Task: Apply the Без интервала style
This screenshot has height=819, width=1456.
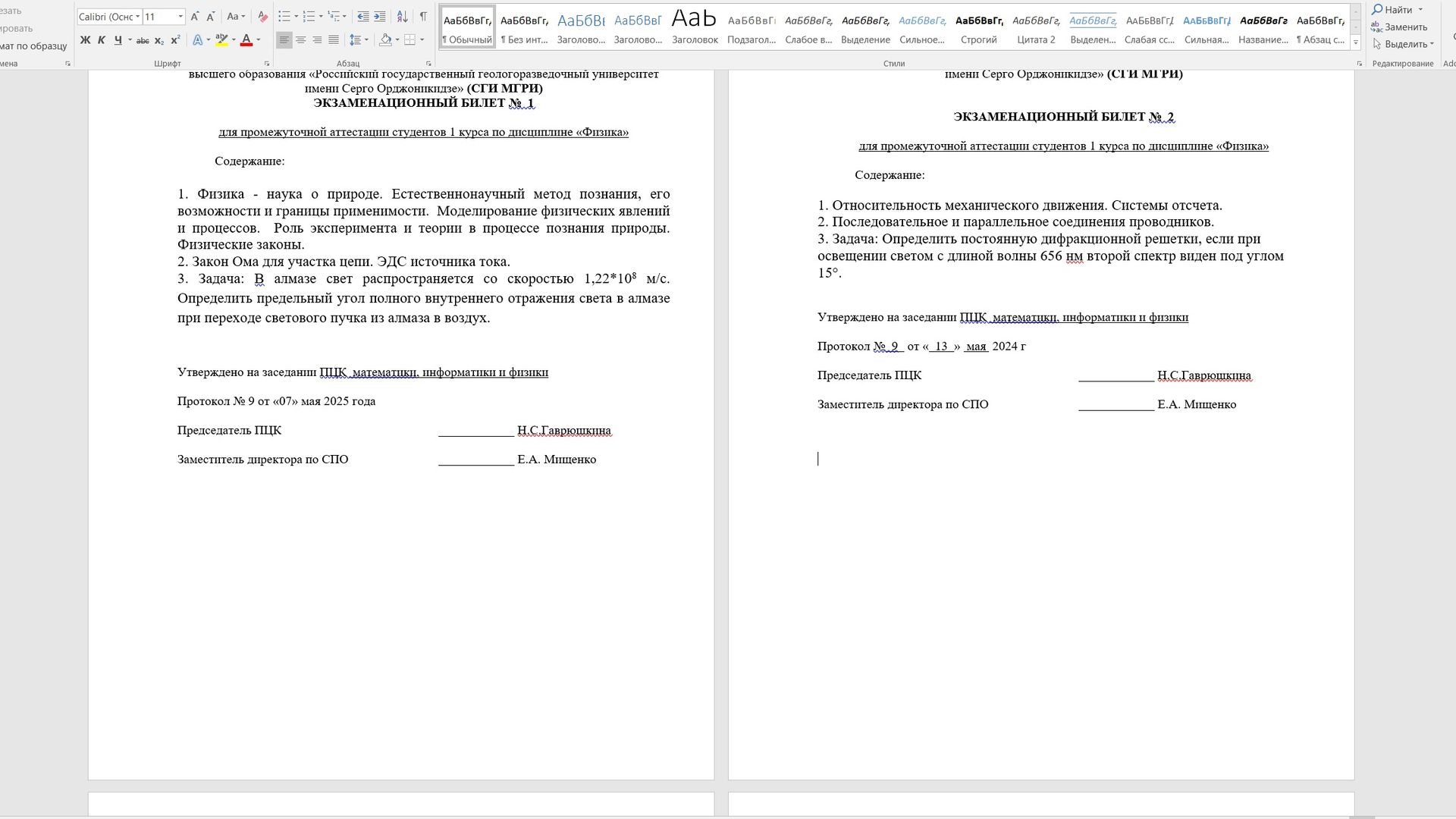Action: (x=524, y=27)
